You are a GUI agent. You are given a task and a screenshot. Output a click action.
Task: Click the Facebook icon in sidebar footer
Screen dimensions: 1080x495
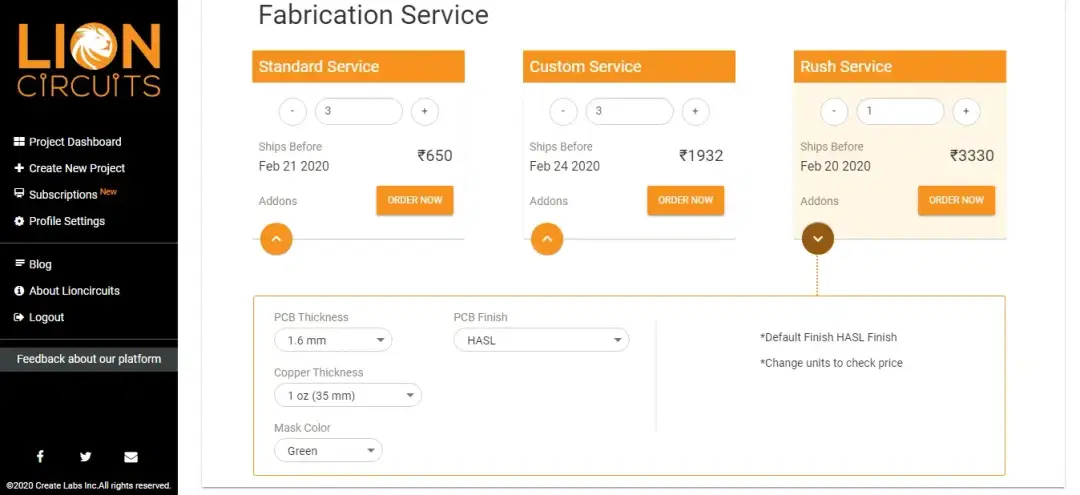(40, 456)
